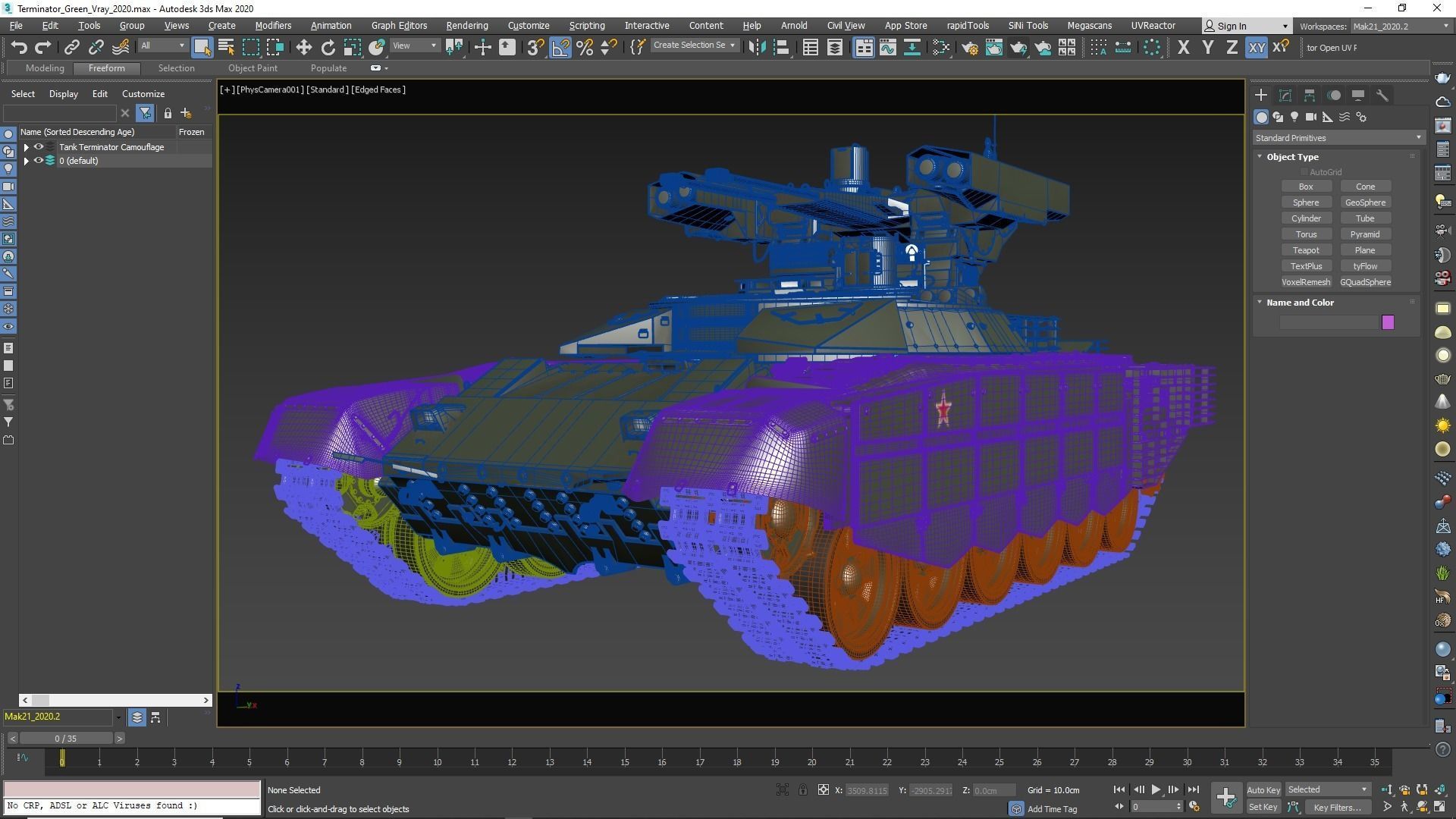Image resolution: width=1456 pixels, height=819 pixels.
Task: Toggle visibility of 0 (default) layer
Action: (x=39, y=161)
